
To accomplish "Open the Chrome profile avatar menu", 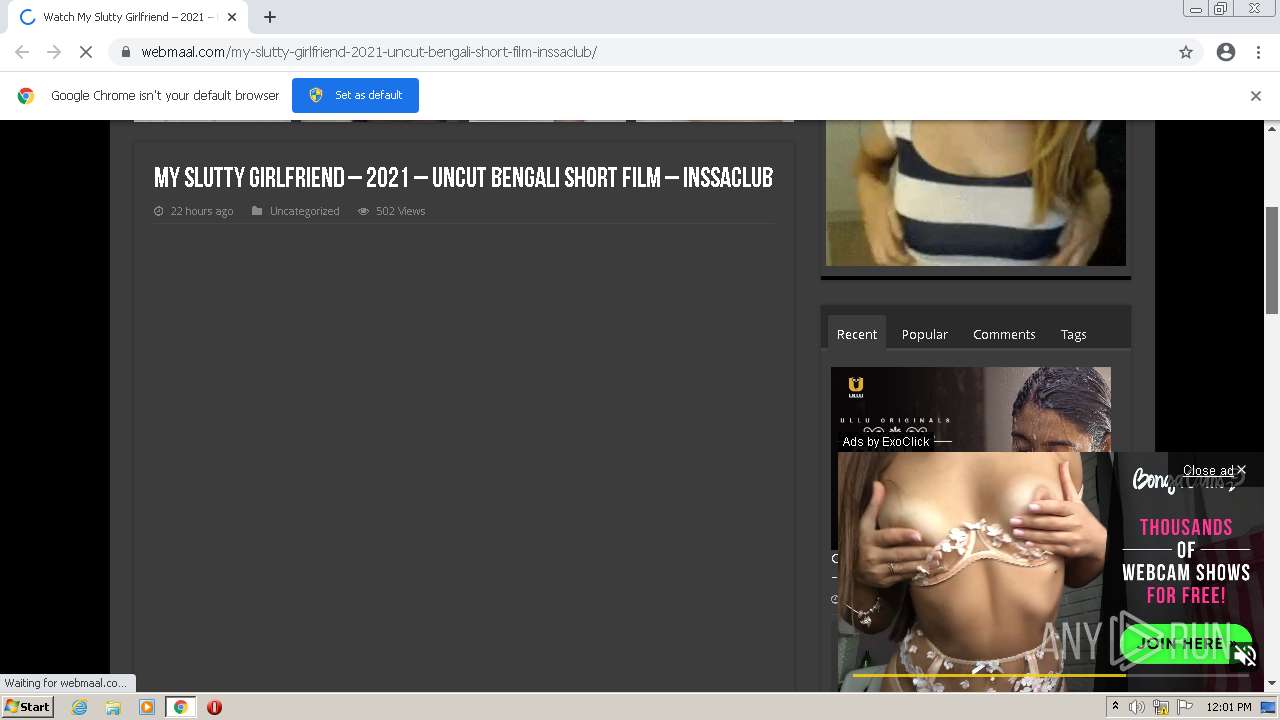I will [x=1226, y=52].
